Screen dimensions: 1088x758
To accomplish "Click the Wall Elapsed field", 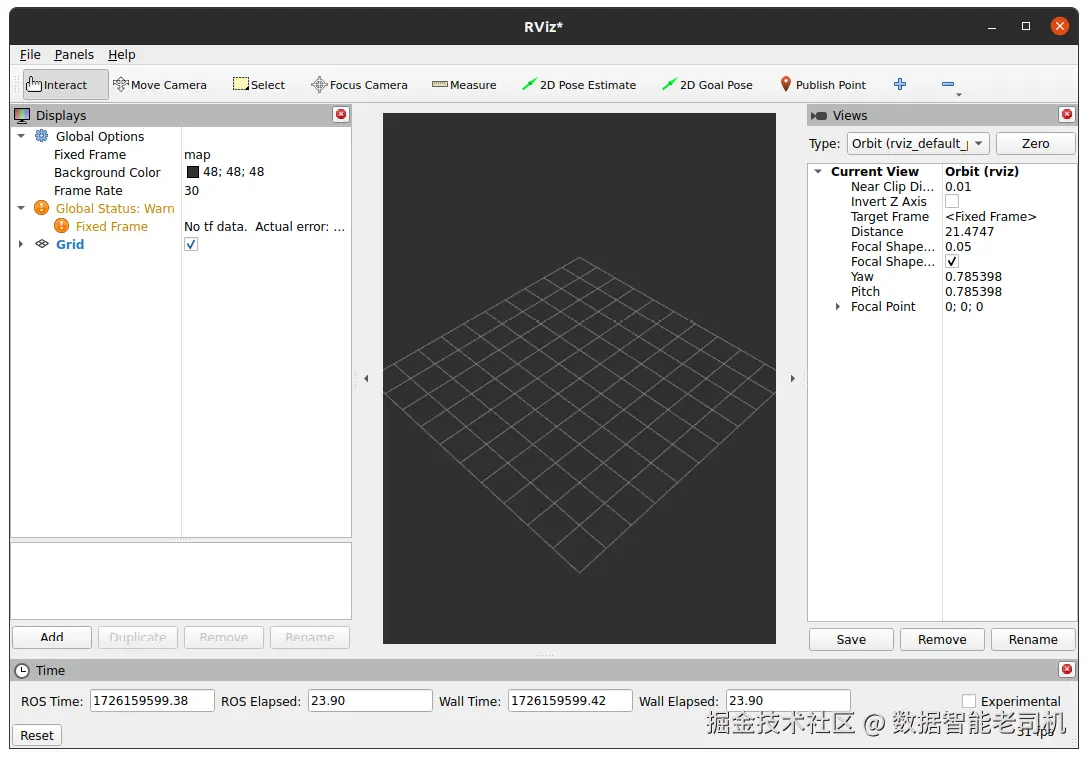I will [788, 700].
